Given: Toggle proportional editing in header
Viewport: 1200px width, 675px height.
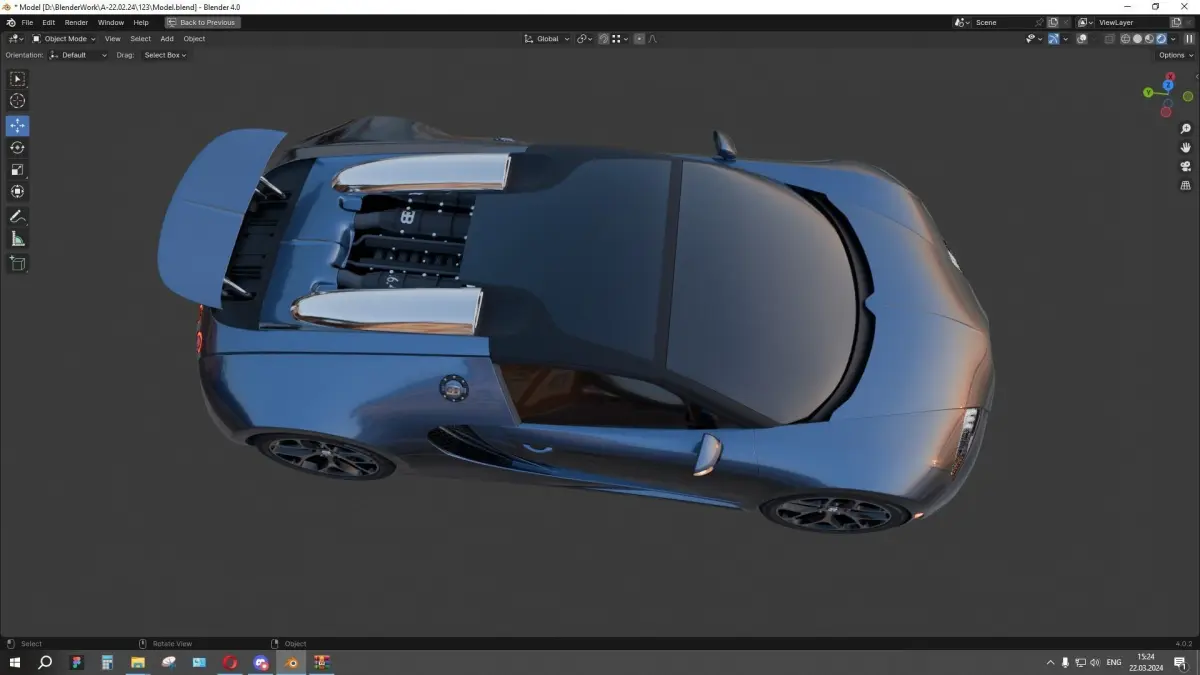Looking at the screenshot, I should tap(639, 39).
